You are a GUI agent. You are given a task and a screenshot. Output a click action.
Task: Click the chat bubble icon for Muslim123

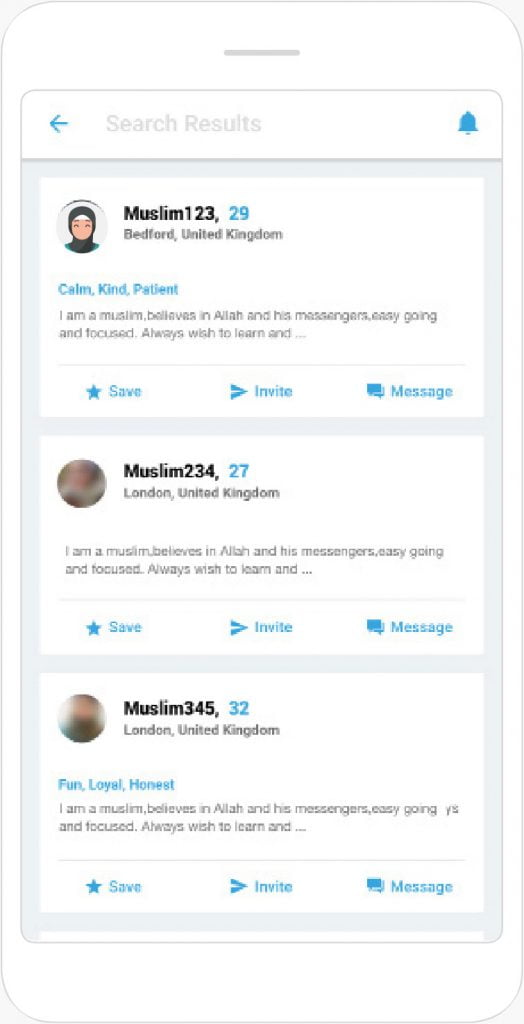tap(376, 392)
